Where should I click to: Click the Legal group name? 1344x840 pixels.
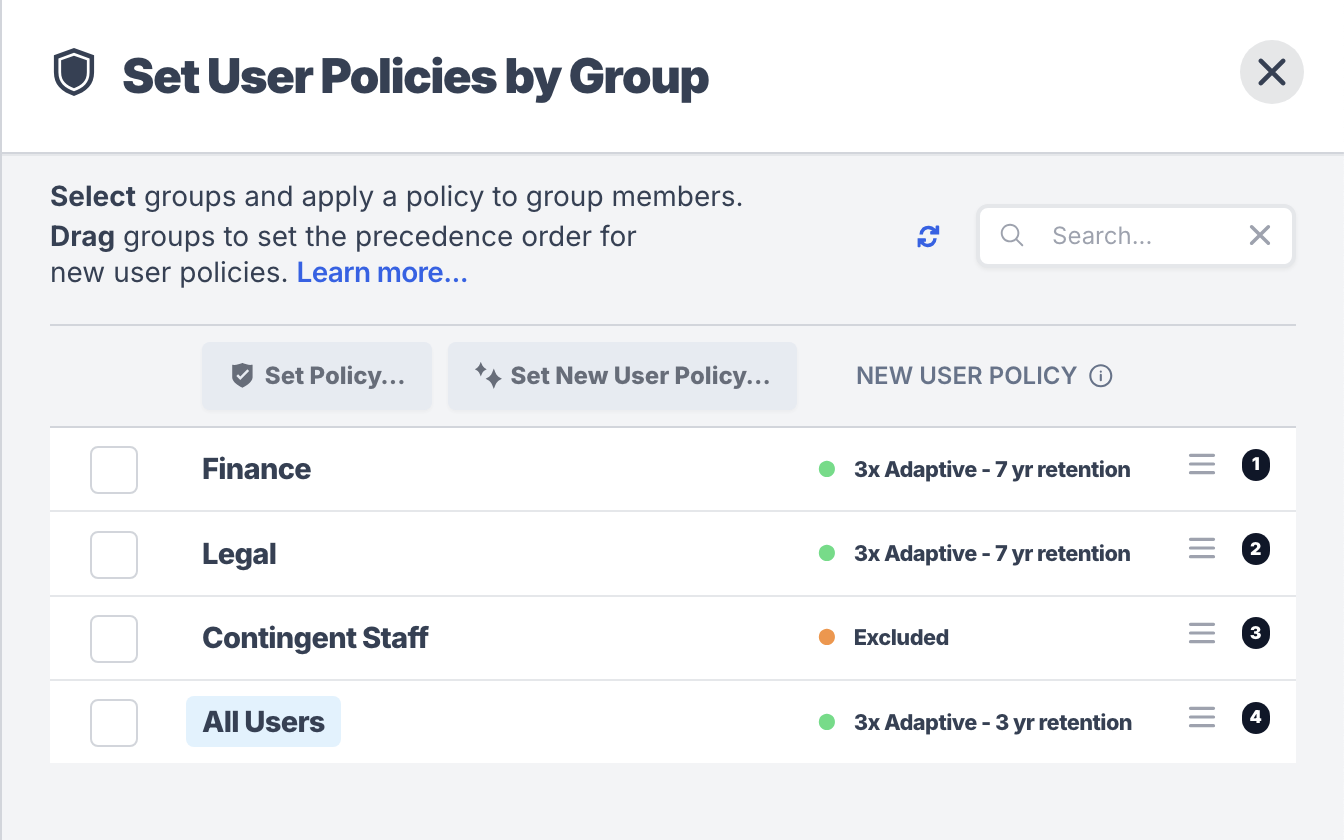pos(240,554)
